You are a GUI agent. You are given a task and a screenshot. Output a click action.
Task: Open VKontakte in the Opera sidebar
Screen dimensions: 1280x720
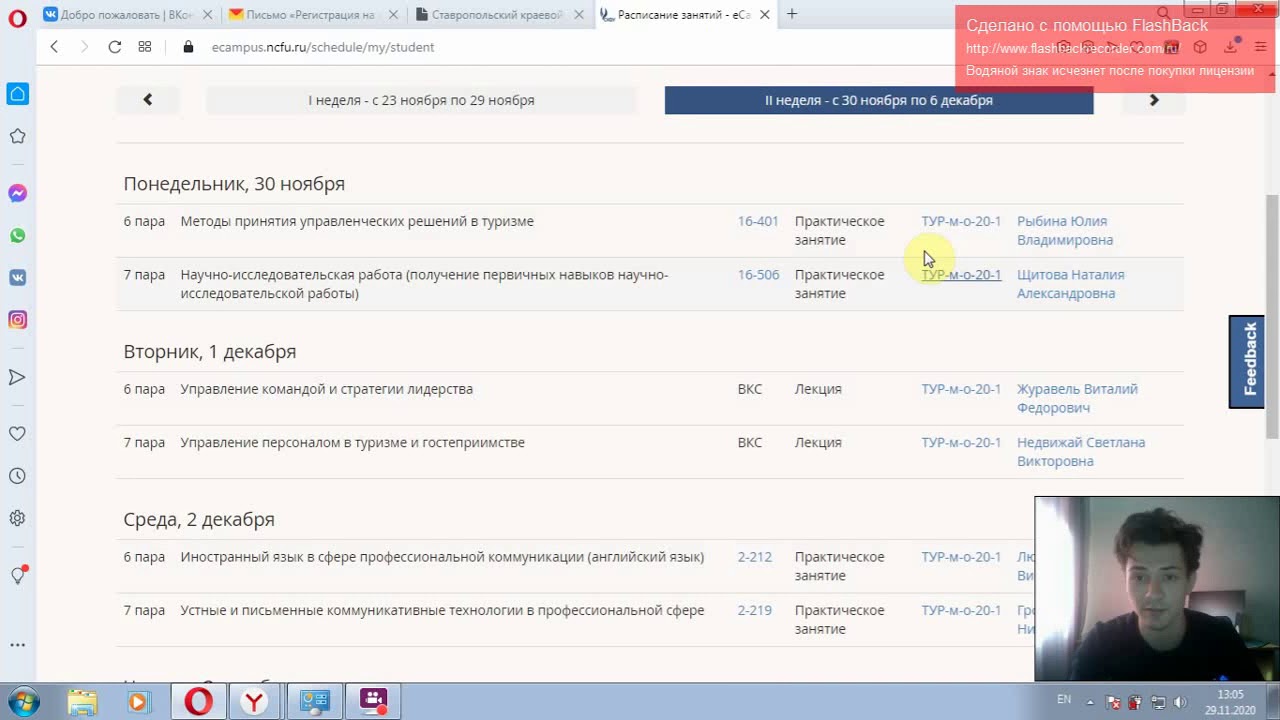18,278
